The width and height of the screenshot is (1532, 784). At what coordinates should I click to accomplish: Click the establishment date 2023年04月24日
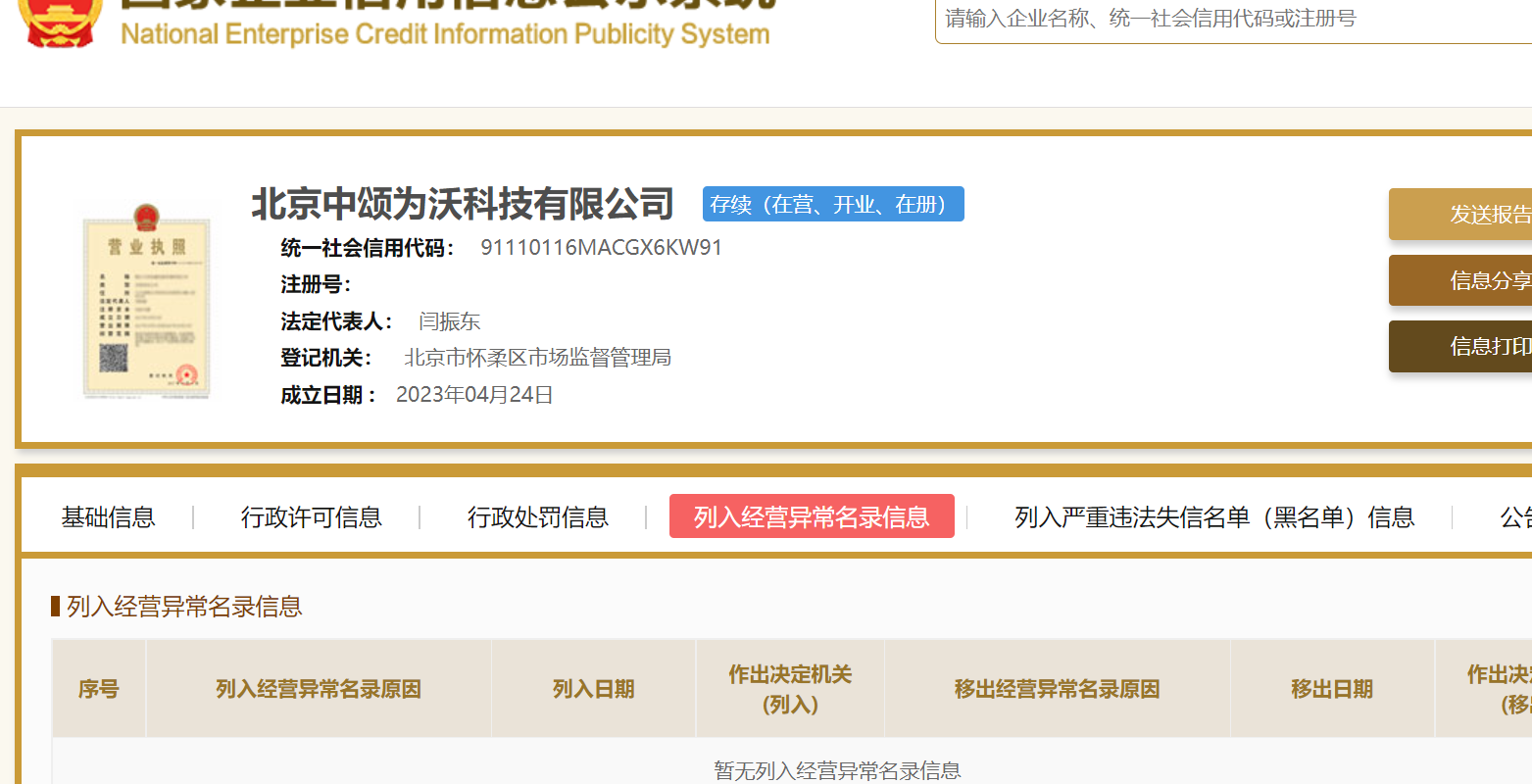click(474, 395)
